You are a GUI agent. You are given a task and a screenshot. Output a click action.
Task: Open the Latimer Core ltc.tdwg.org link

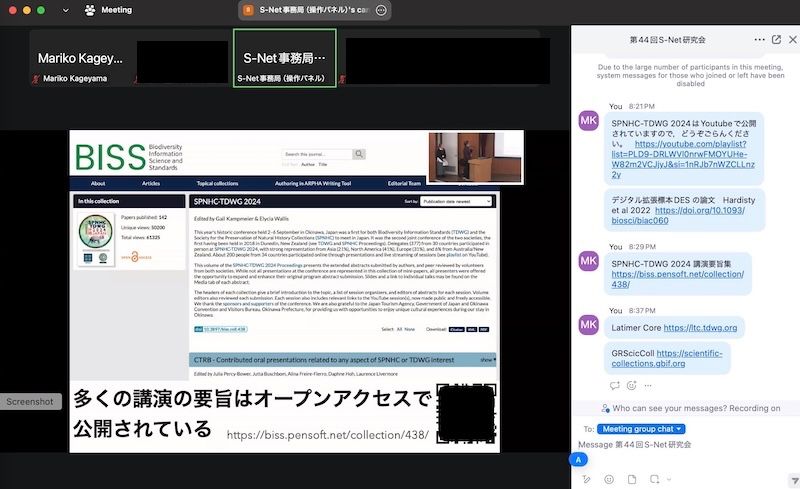tap(701, 328)
